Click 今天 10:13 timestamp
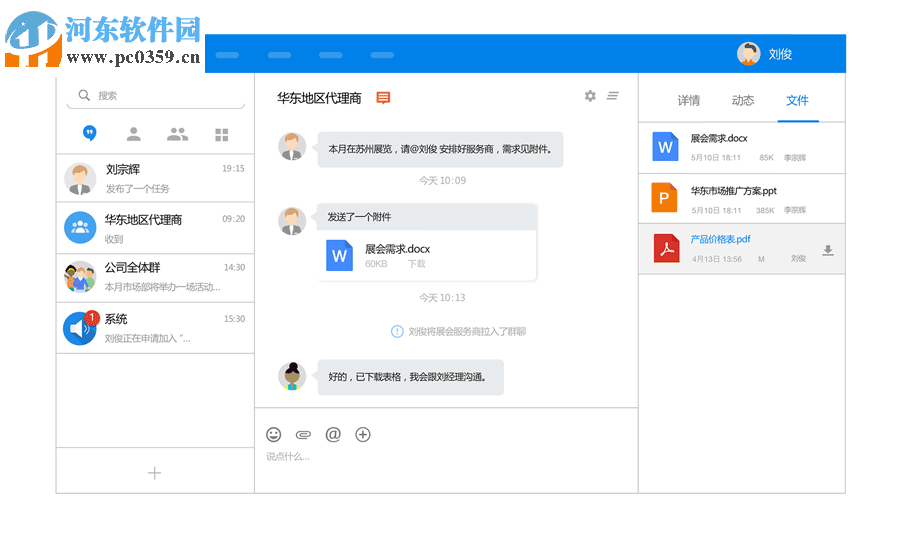900x545 pixels. point(443,298)
